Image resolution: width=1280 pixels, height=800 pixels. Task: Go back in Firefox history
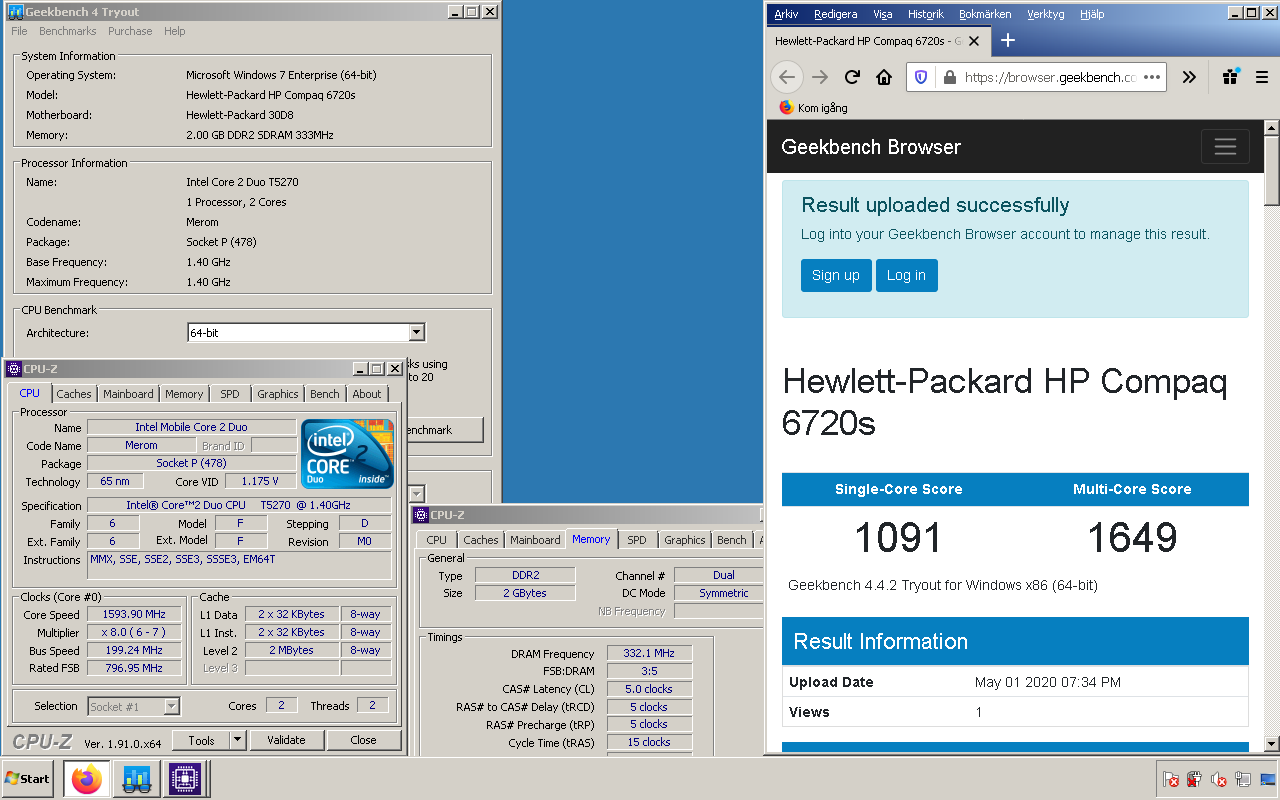click(x=787, y=77)
